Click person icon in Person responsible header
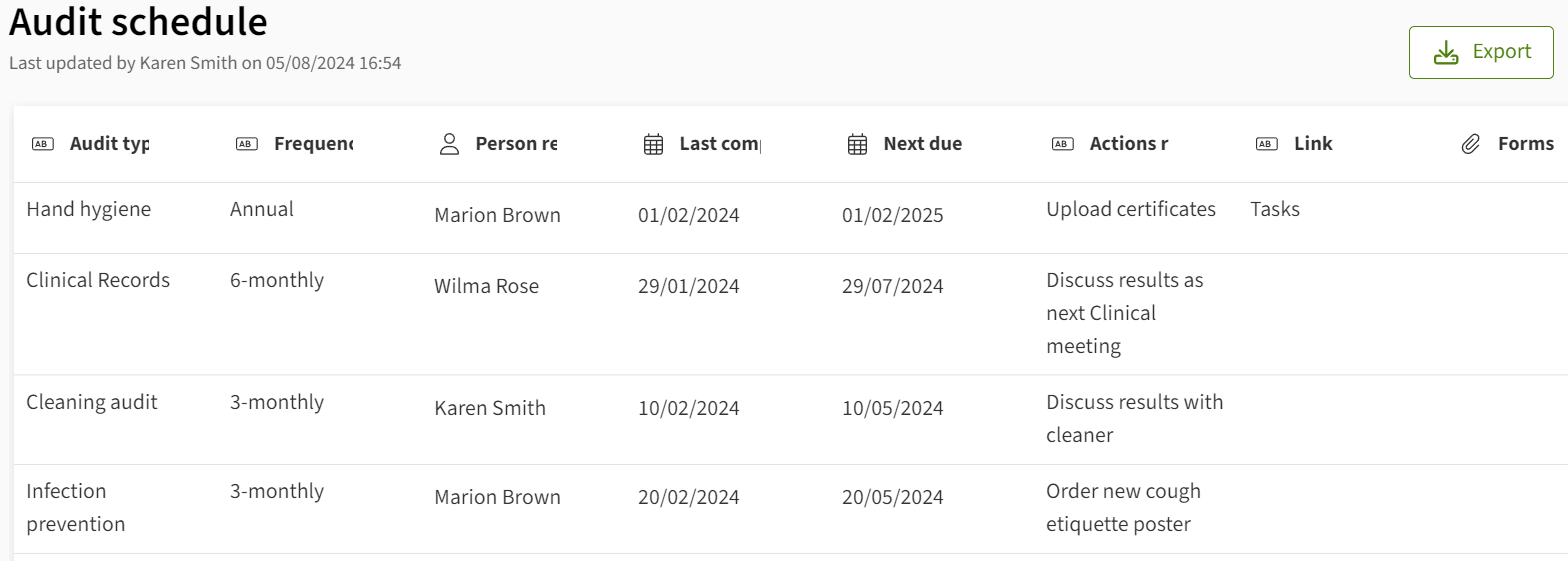Screen dimensions: 1568x561 tap(450, 144)
